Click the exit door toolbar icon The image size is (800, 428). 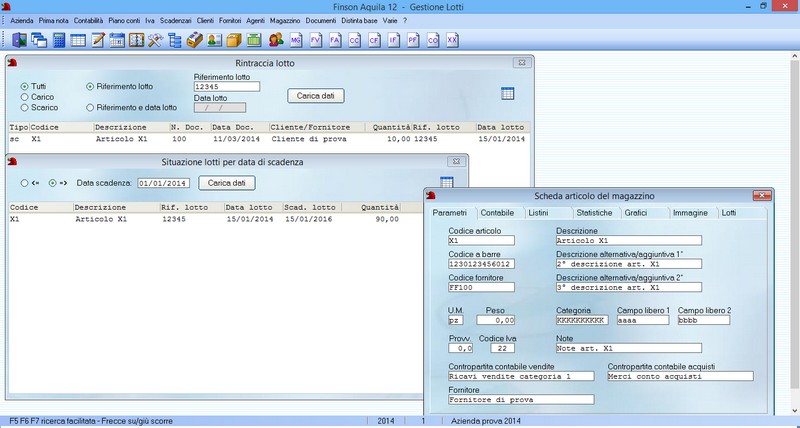pyautogui.click(x=19, y=40)
